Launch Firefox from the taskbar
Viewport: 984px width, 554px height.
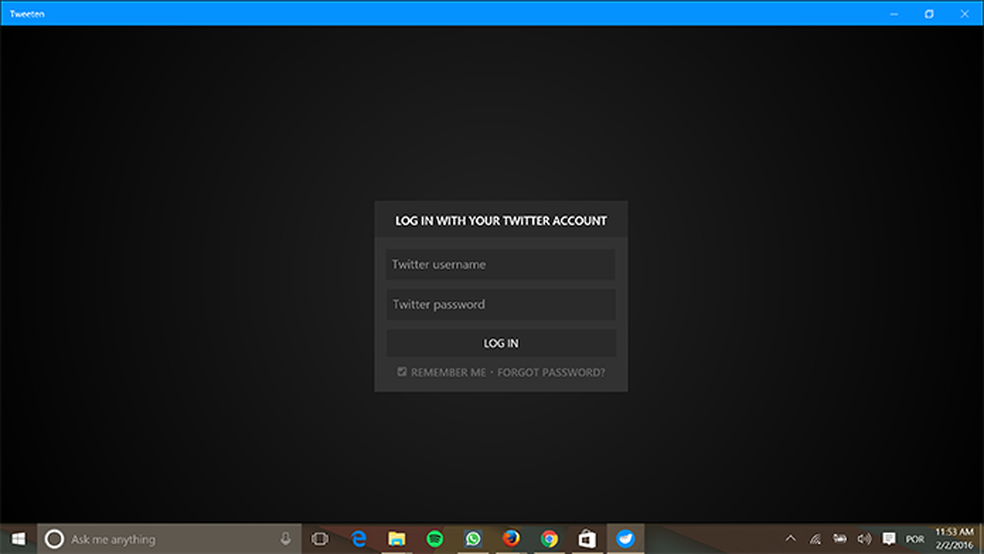click(x=511, y=539)
